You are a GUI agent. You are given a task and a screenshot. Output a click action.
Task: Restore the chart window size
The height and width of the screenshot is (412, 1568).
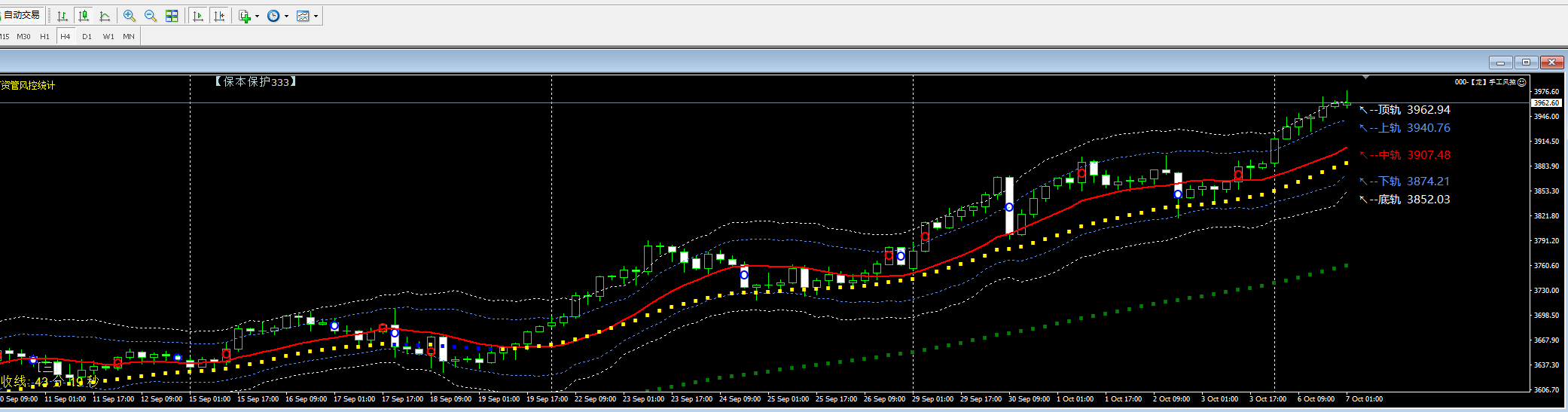point(1526,63)
